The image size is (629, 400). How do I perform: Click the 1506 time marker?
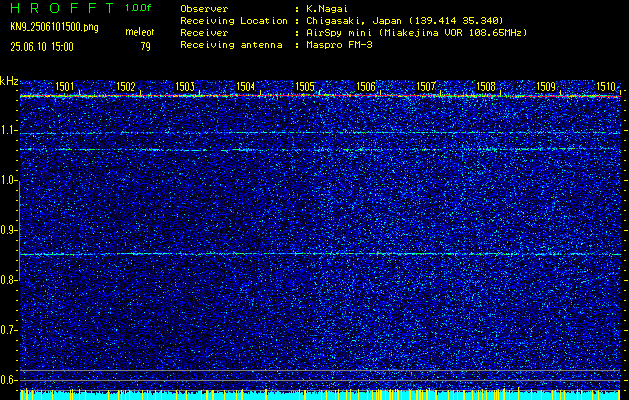click(366, 87)
